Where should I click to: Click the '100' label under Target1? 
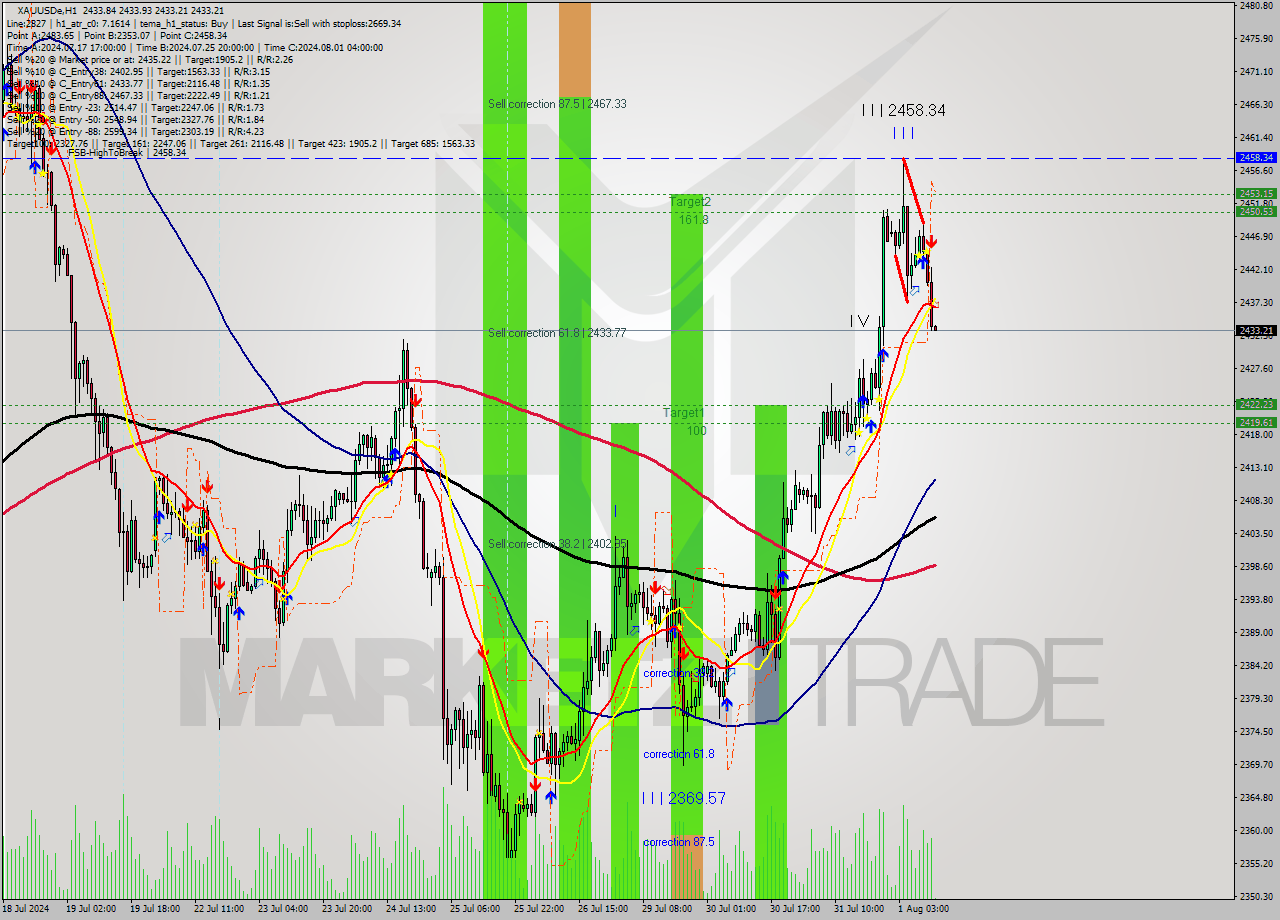pyautogui.click(x=696, y=430)
